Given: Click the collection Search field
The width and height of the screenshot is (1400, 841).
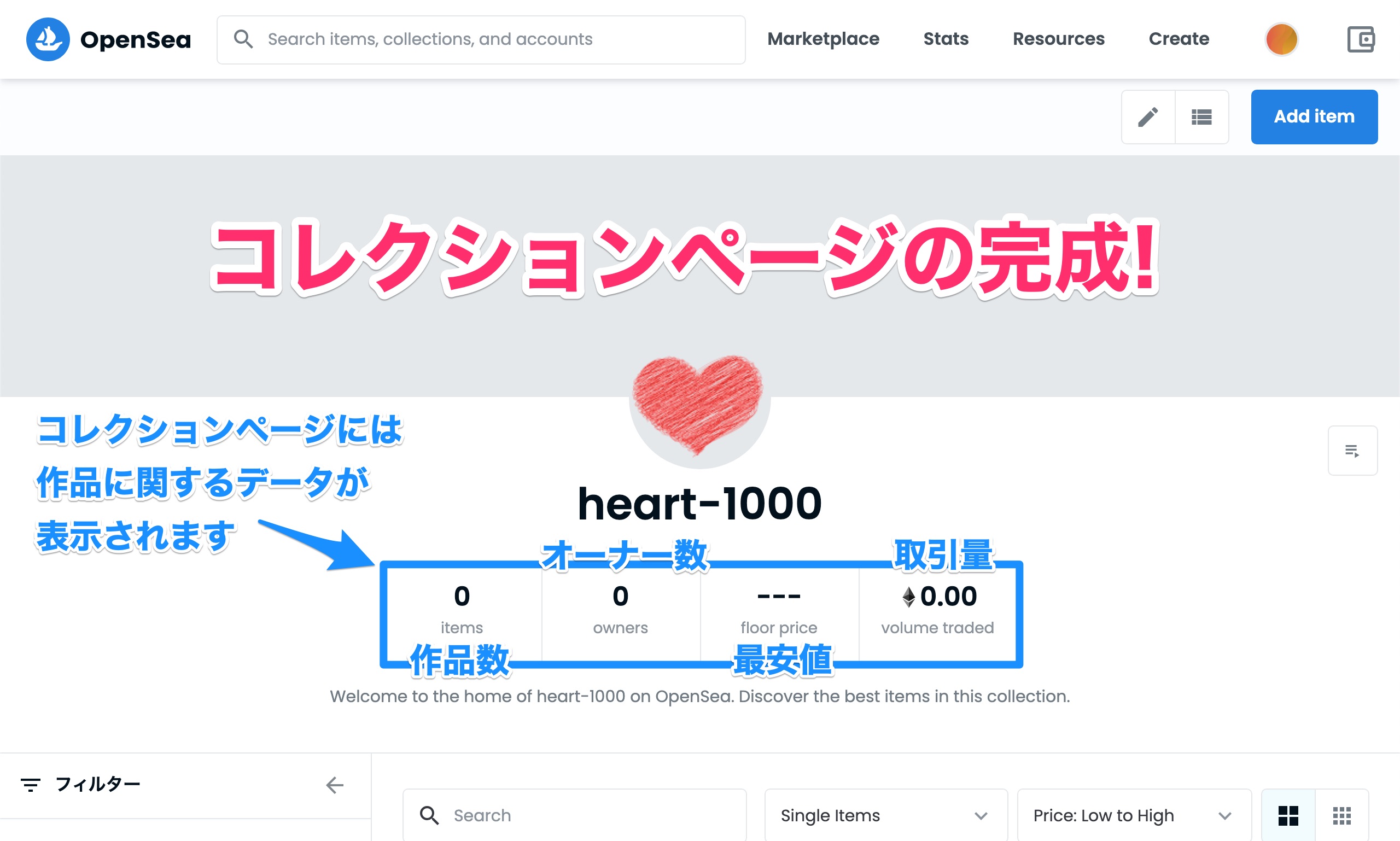Looking at the screenshot, I should pos(574,815).
